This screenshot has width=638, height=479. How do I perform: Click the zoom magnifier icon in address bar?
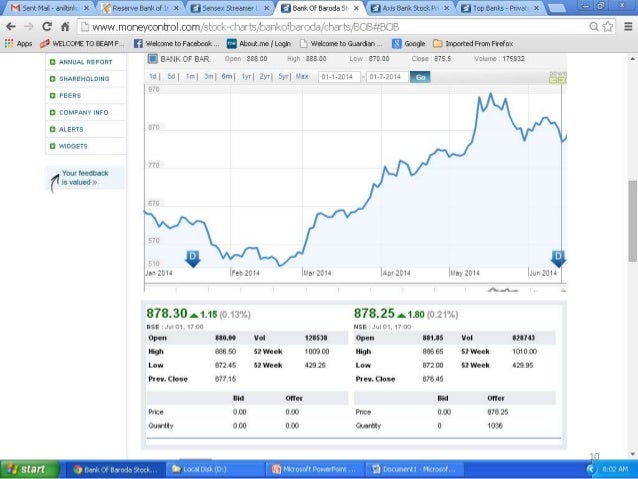594,27
